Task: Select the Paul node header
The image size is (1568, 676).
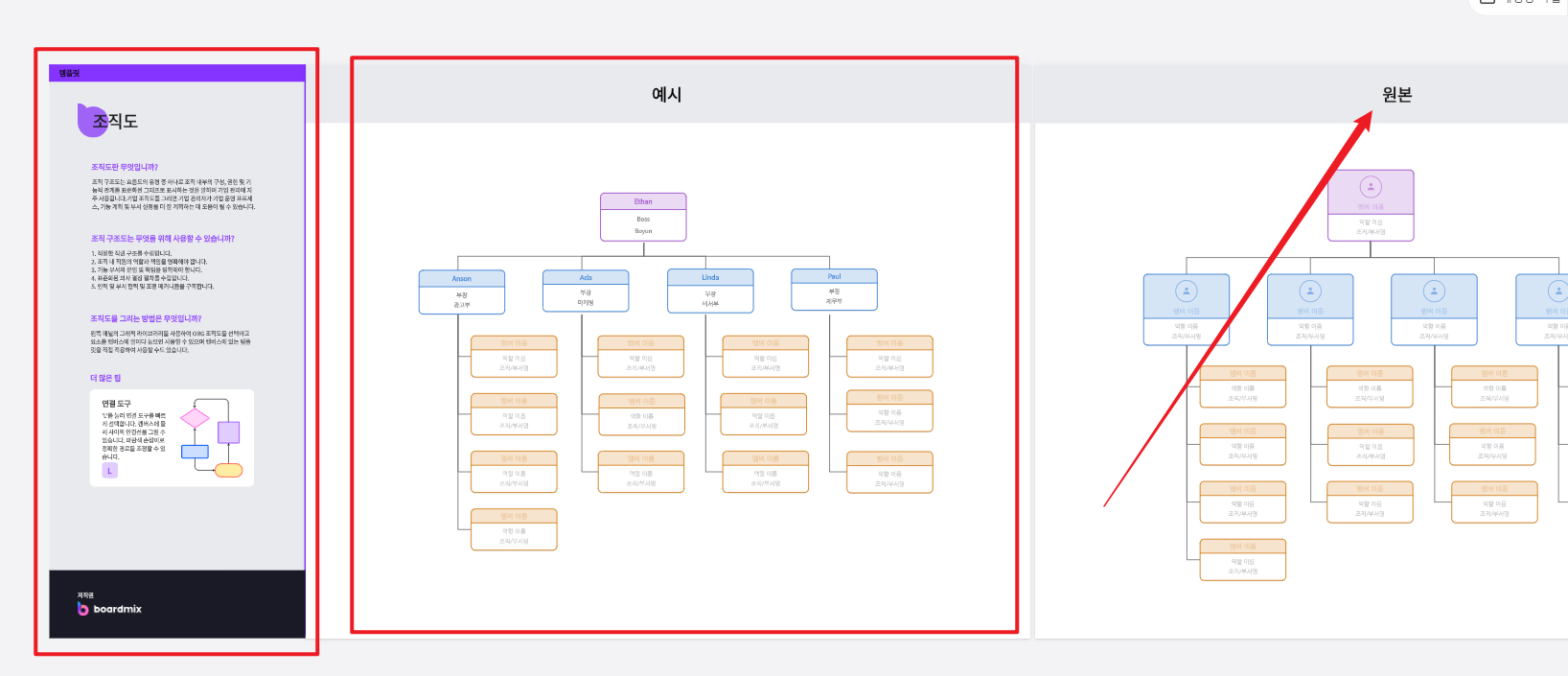Action: pos(834,276)
